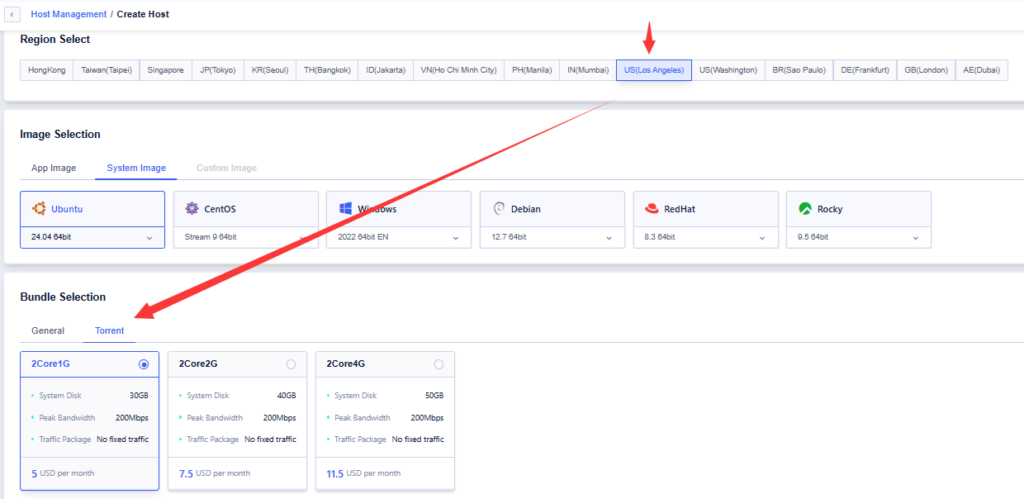This screenshot has width=1024, height=499.
Task: Click the Ubuntu logo icon
Action: [39, 209]
